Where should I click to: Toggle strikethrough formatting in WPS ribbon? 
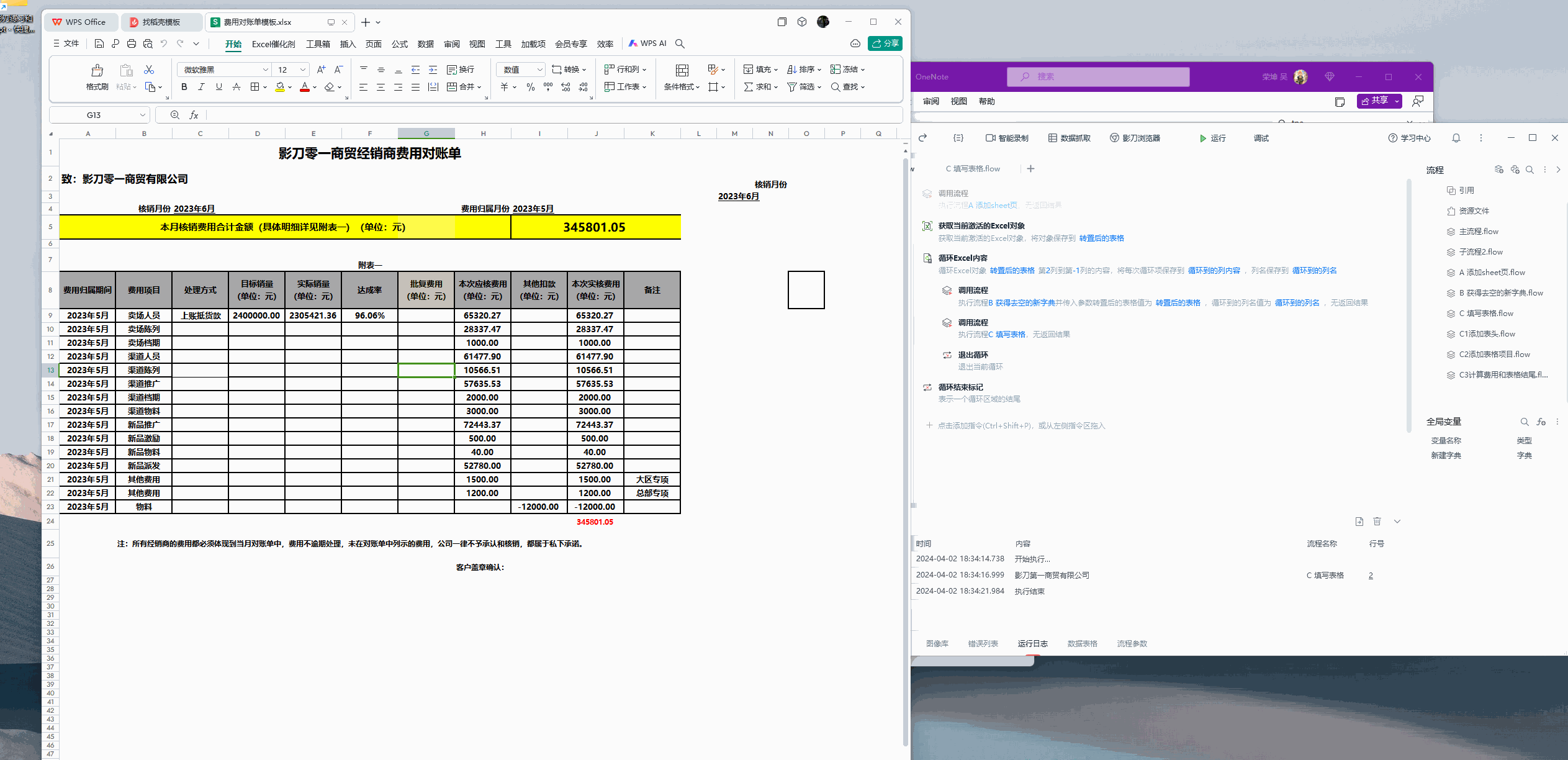tap(237, 87)
